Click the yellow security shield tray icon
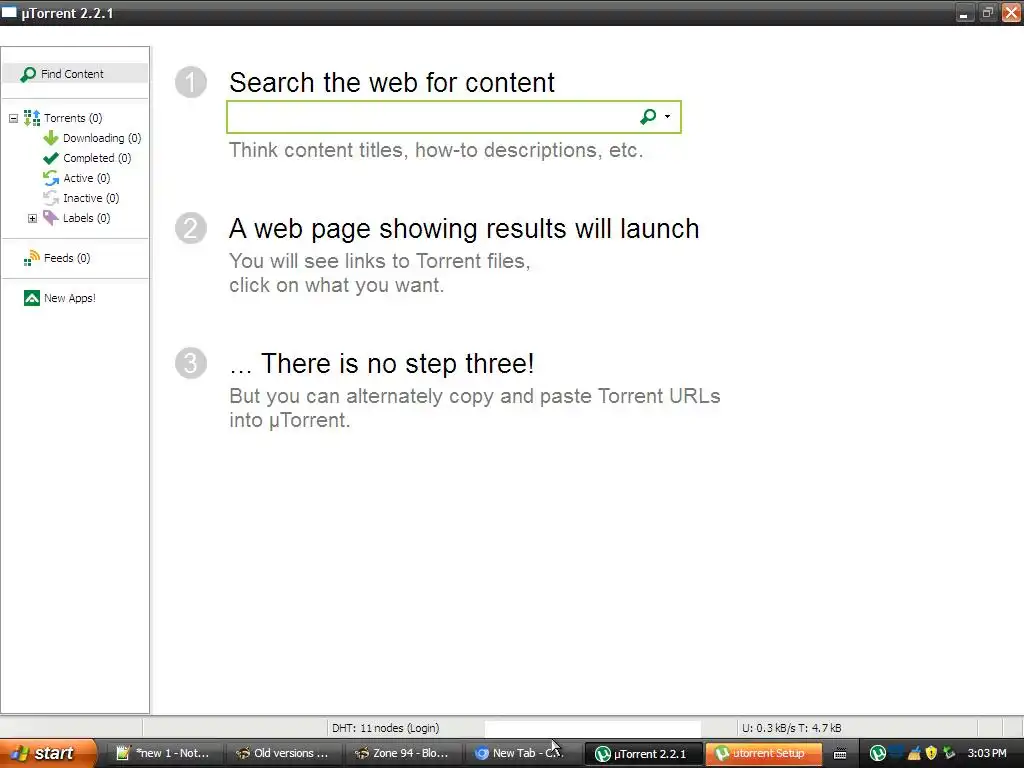Viewport: 1024px width, 768px height. pos(931,754)
